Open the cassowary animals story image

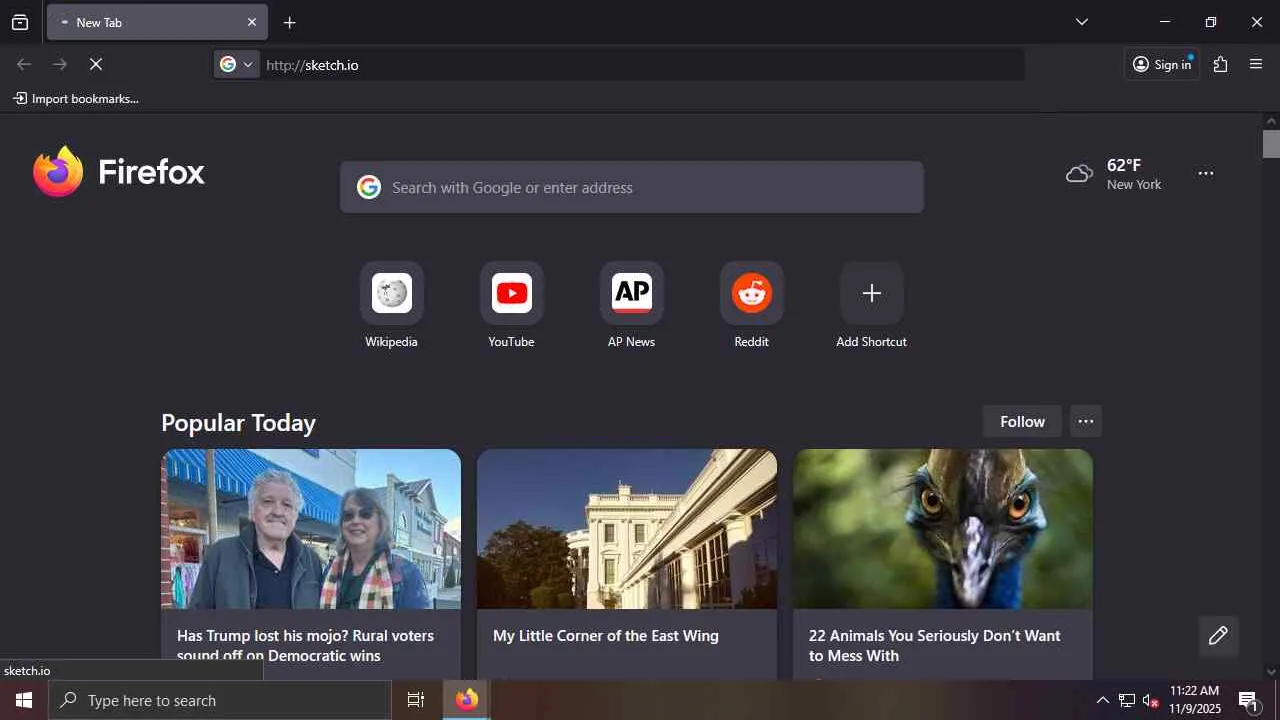click(943, 529)
